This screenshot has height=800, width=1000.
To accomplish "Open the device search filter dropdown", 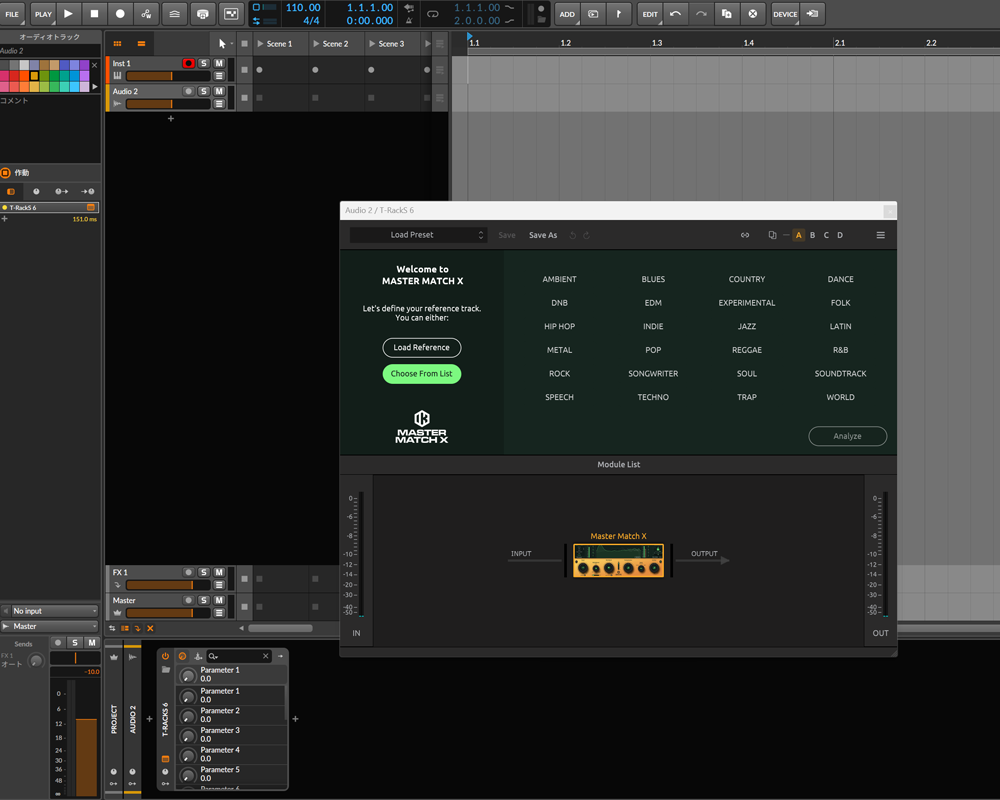I will 214,656.
